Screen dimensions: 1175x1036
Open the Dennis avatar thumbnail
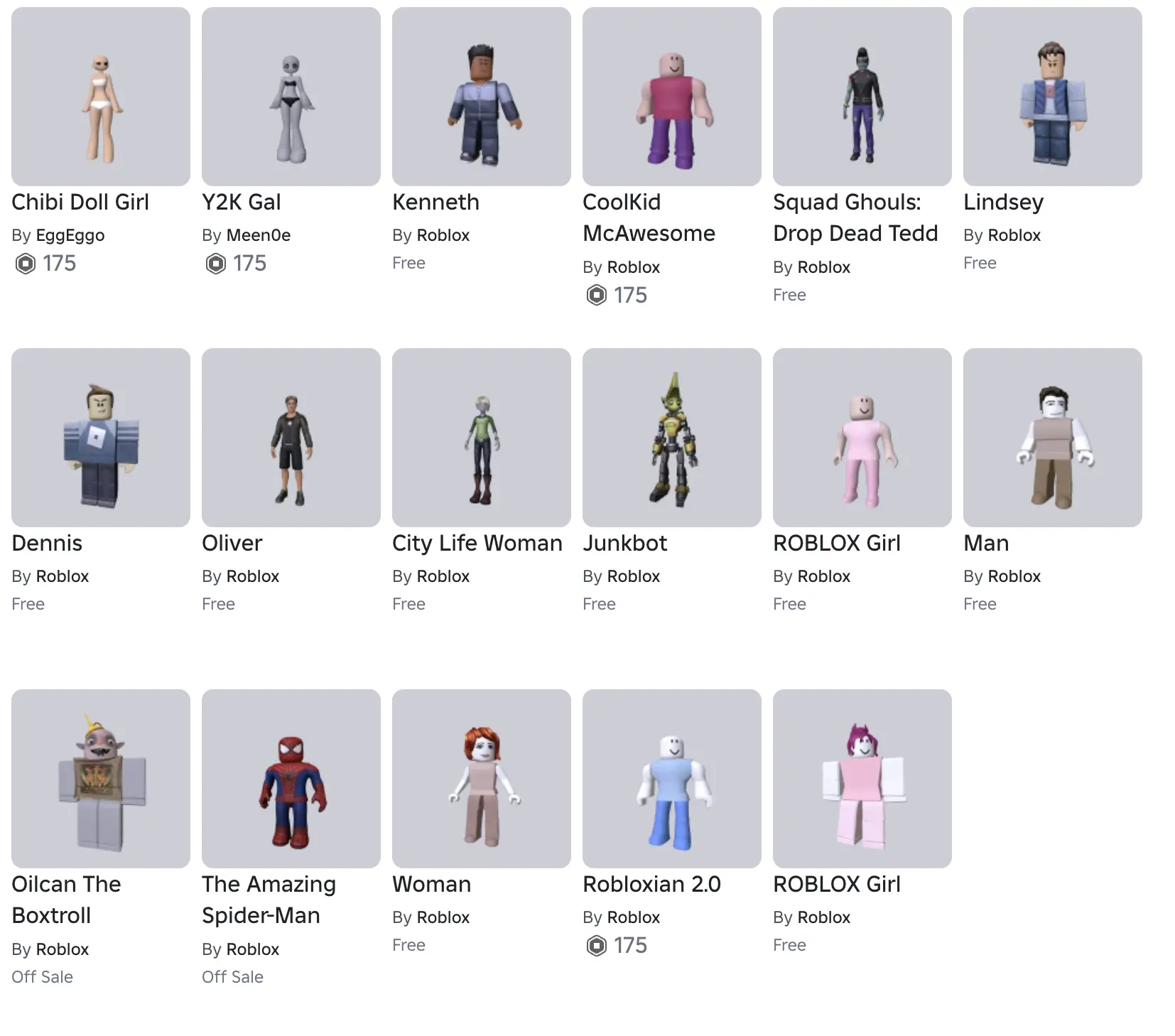tap(101, 438)
